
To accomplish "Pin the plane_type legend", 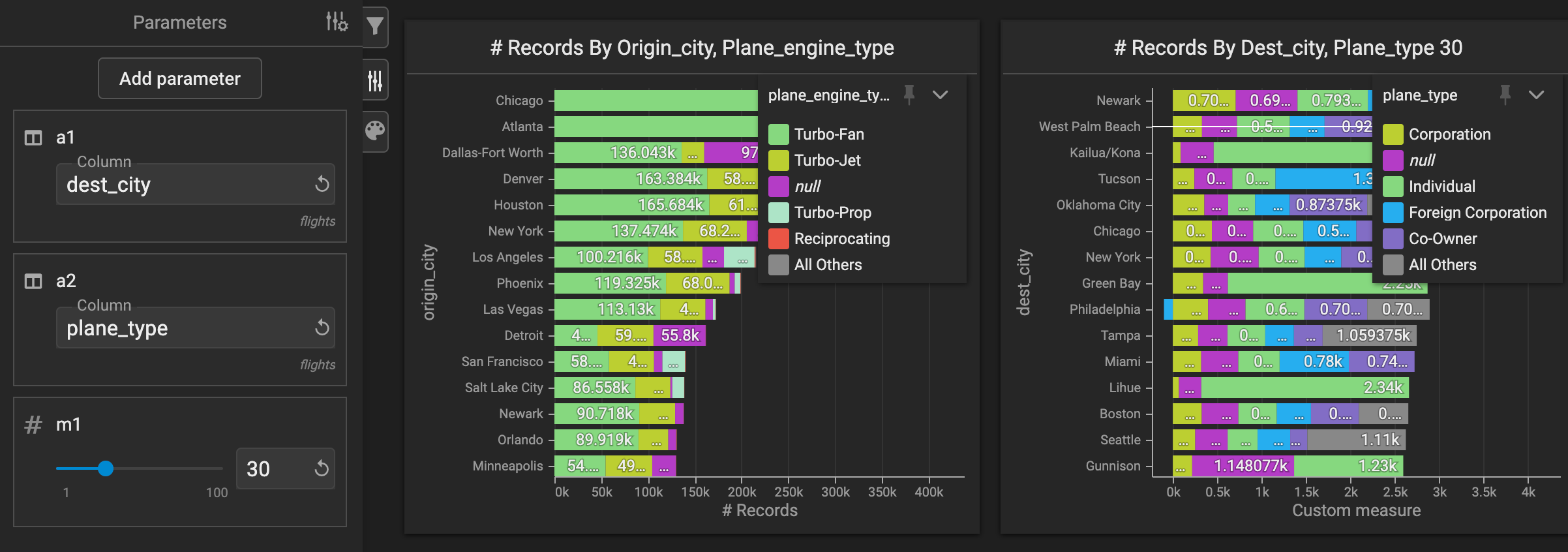I will [x=1505, y=95].
